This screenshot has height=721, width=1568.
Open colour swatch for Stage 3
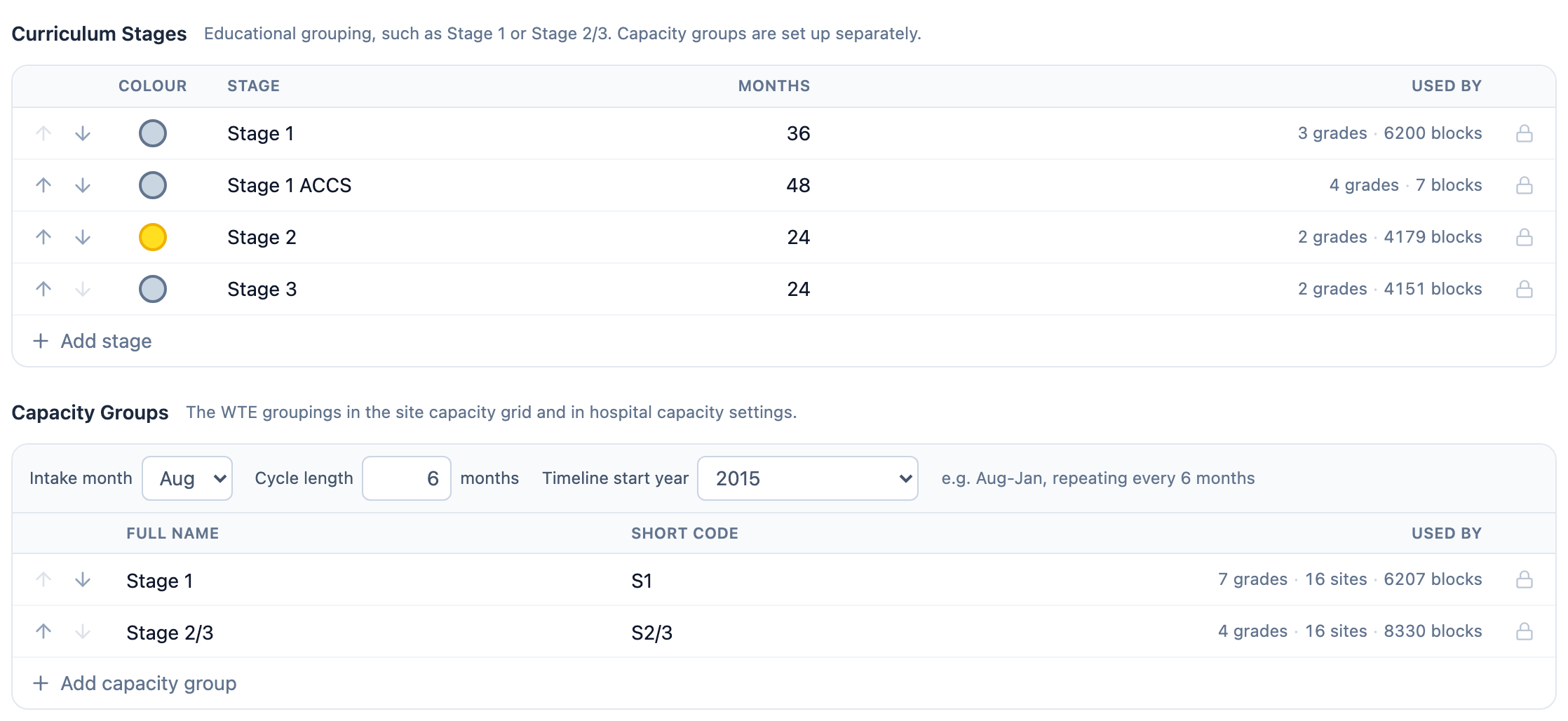(x=153, y=289)
